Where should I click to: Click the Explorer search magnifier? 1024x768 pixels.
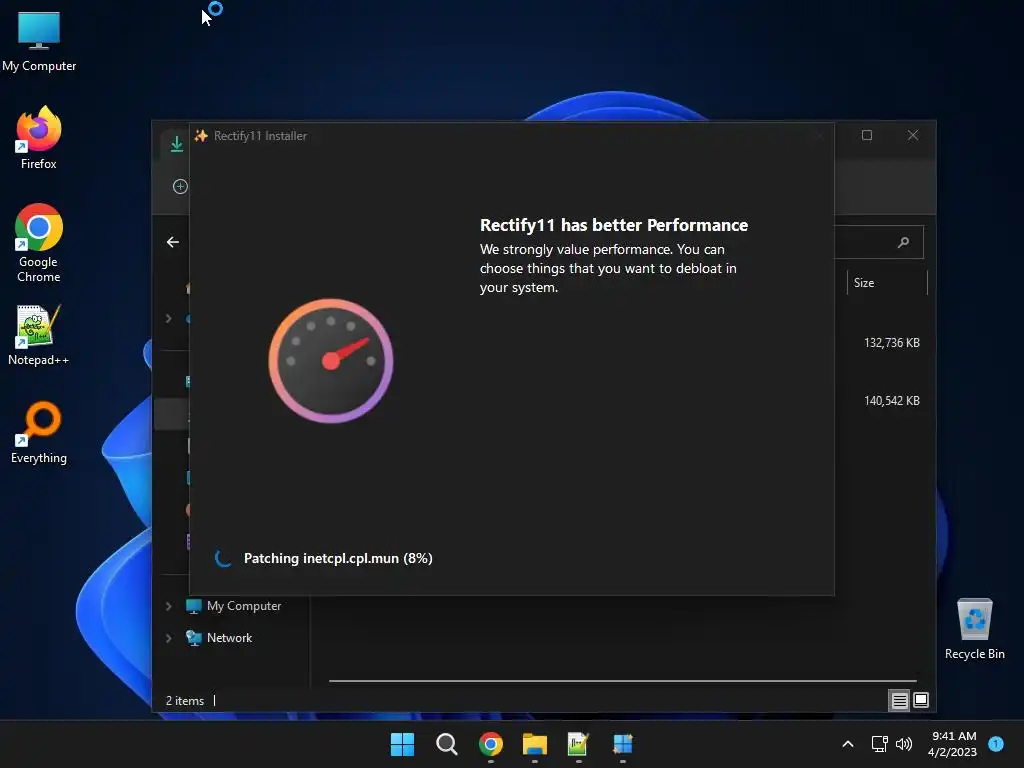[903, 242]
